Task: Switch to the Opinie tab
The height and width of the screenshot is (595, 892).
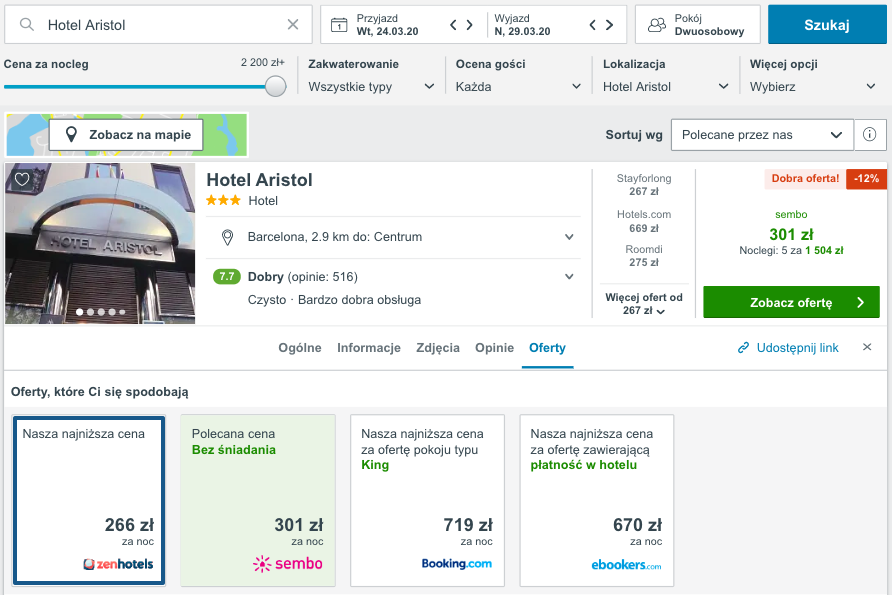Action: click(494, 348)
